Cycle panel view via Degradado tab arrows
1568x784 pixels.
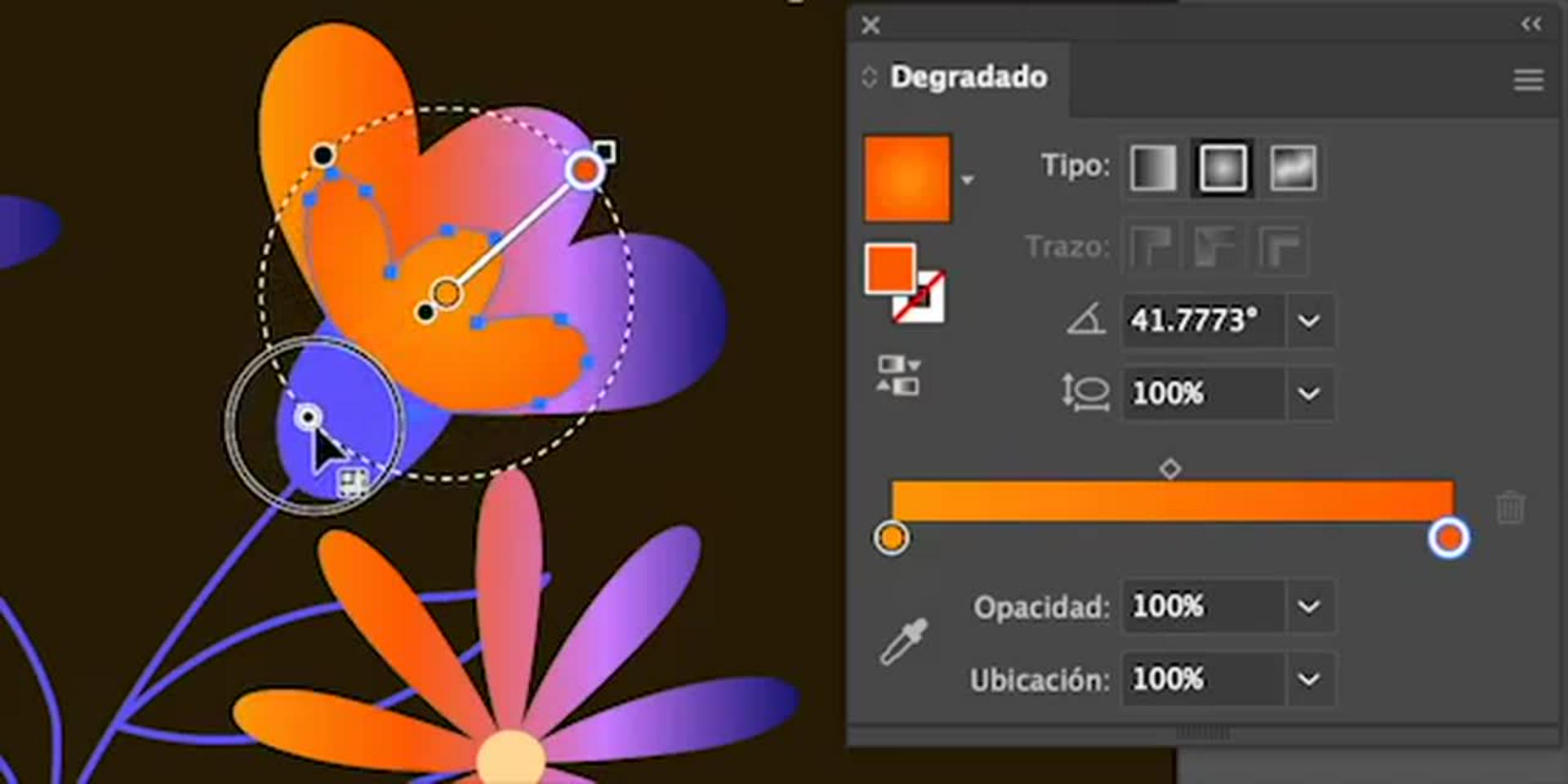(x=869, y=78)
